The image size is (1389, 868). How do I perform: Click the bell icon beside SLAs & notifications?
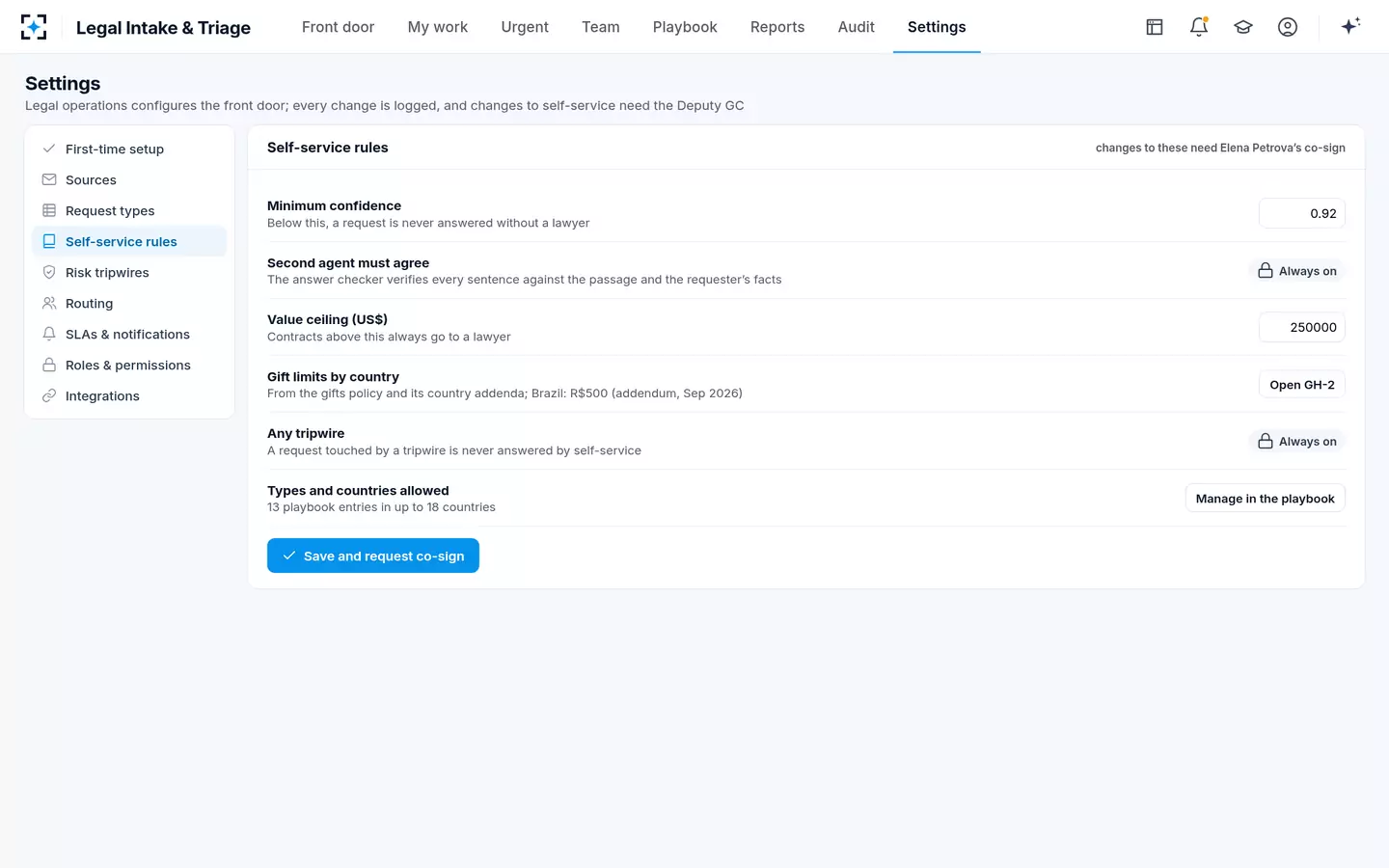point(49,334)
